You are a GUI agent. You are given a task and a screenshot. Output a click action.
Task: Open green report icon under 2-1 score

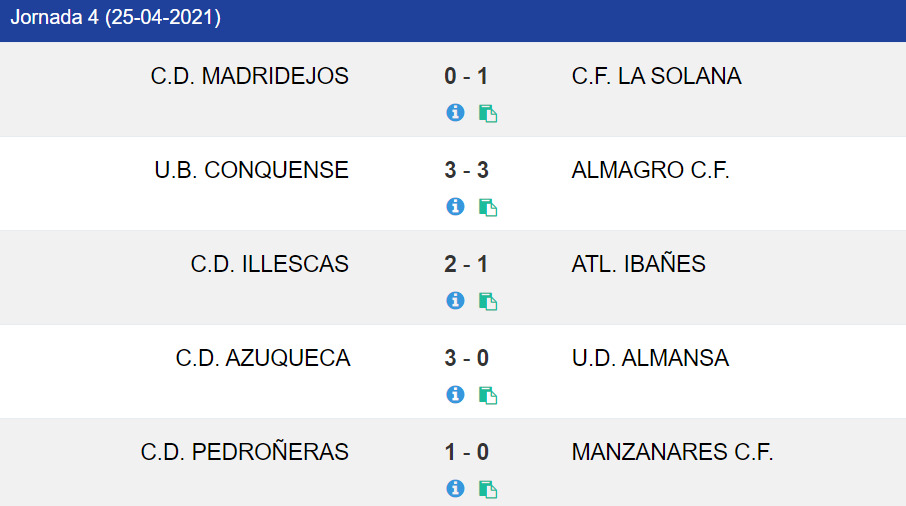coord(488,302)
